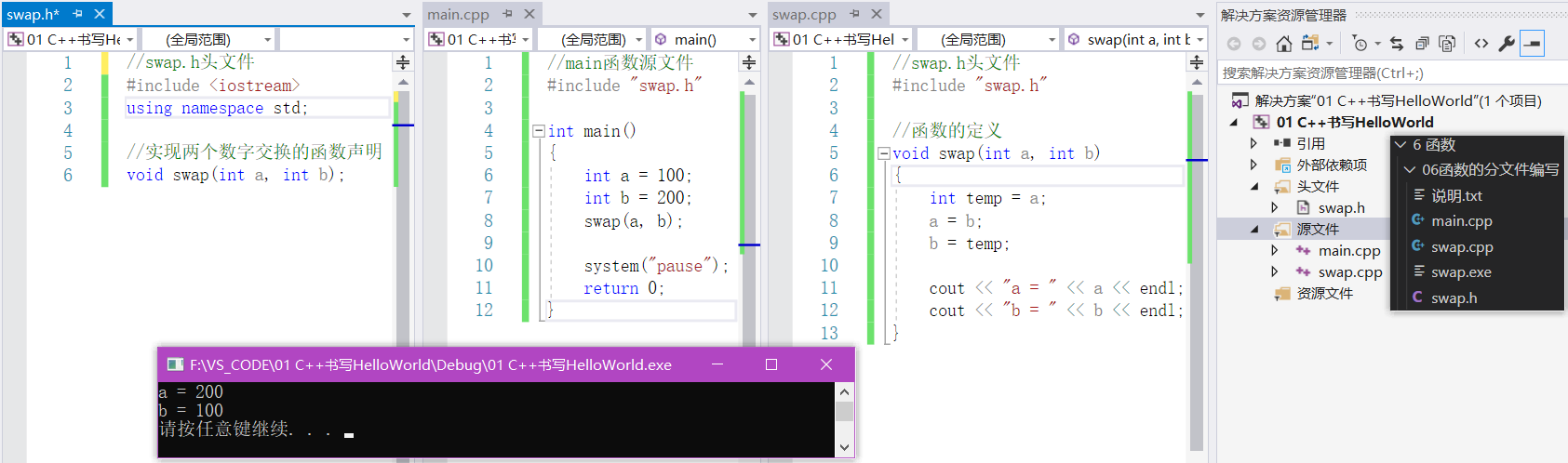Collapse '06函数的分文件编写' in dark overlay

[x=1410, y=170]
